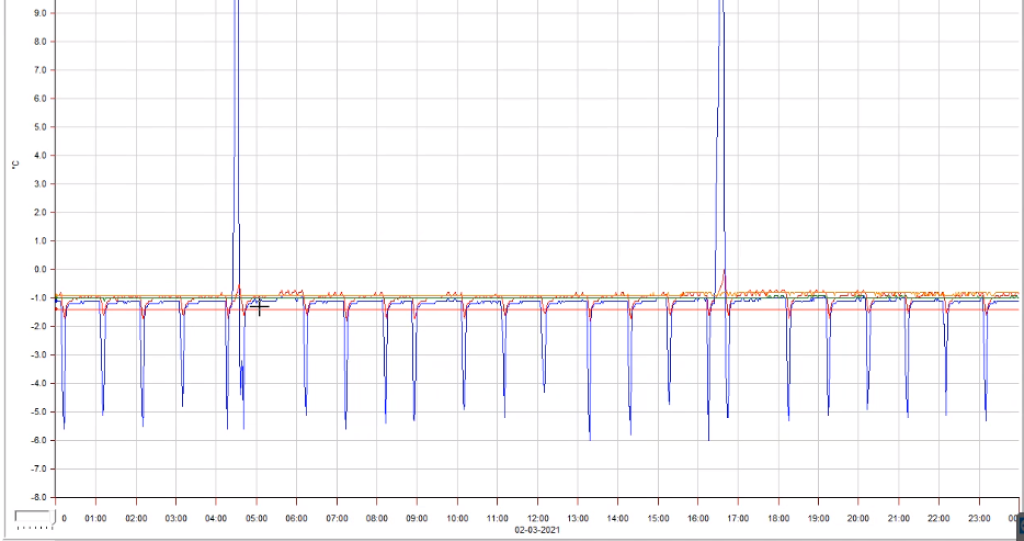Click the black crosshair marker near 05:00
This screenshot has width=1024, height=541.
coord(259,307)
